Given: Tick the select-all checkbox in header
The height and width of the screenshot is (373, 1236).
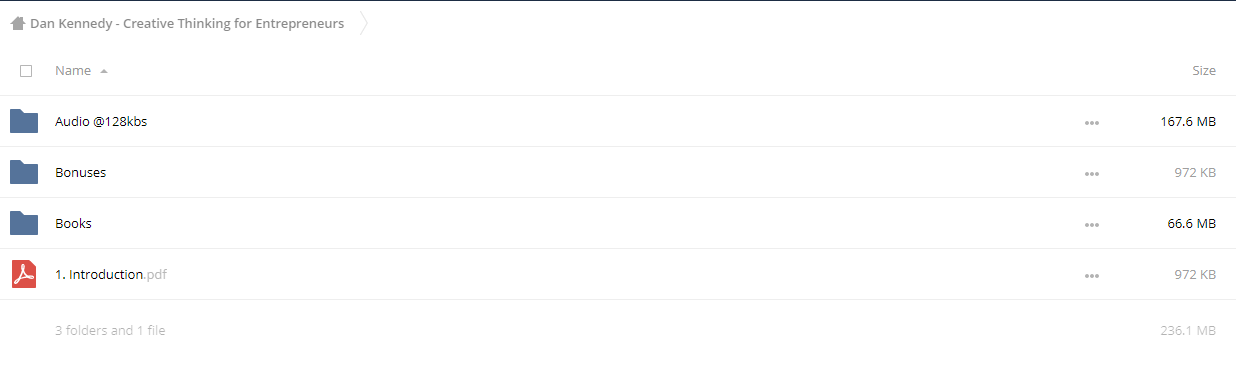Looking at the screenshot, I should (x=26, y=71).
